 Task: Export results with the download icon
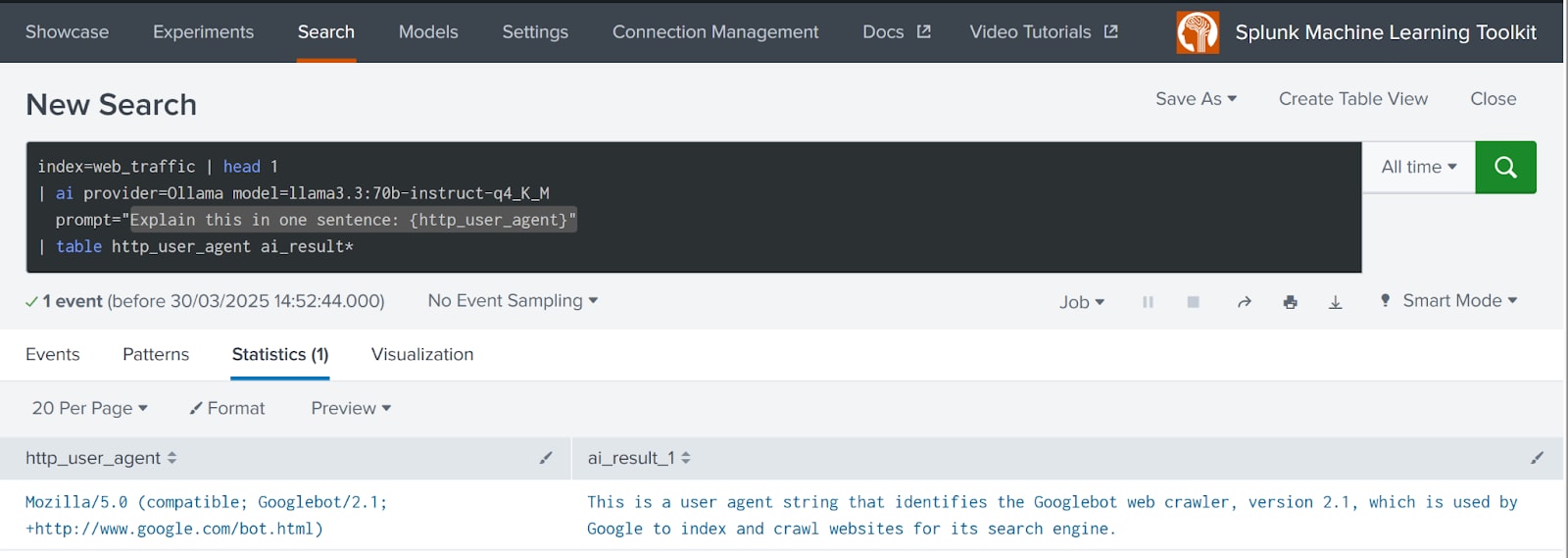tap(1335, 302)
